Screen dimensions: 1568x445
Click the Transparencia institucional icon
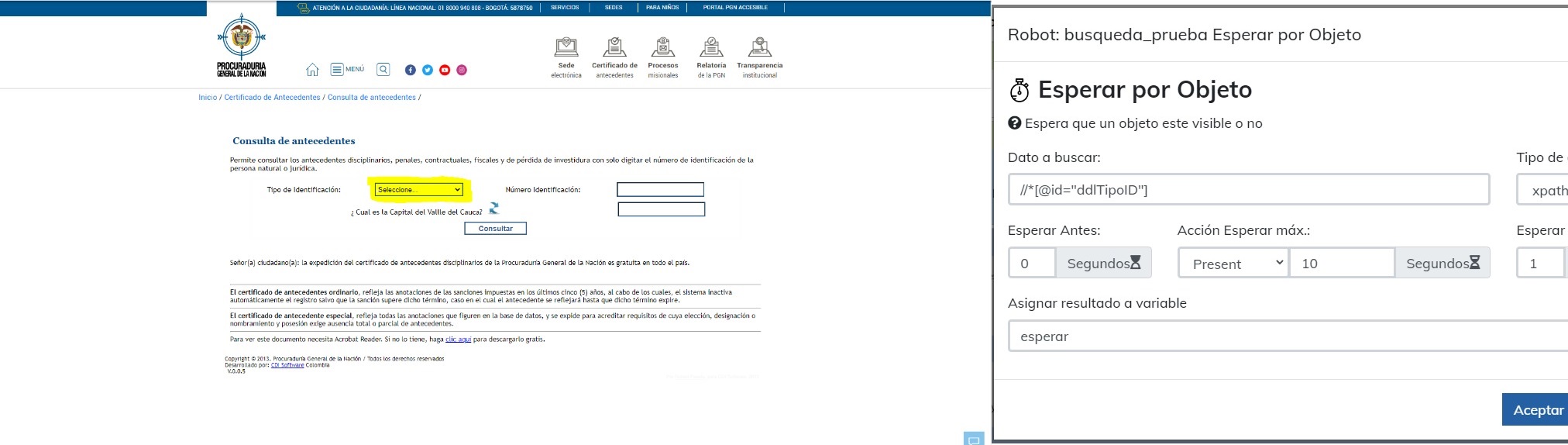point(759,47)
